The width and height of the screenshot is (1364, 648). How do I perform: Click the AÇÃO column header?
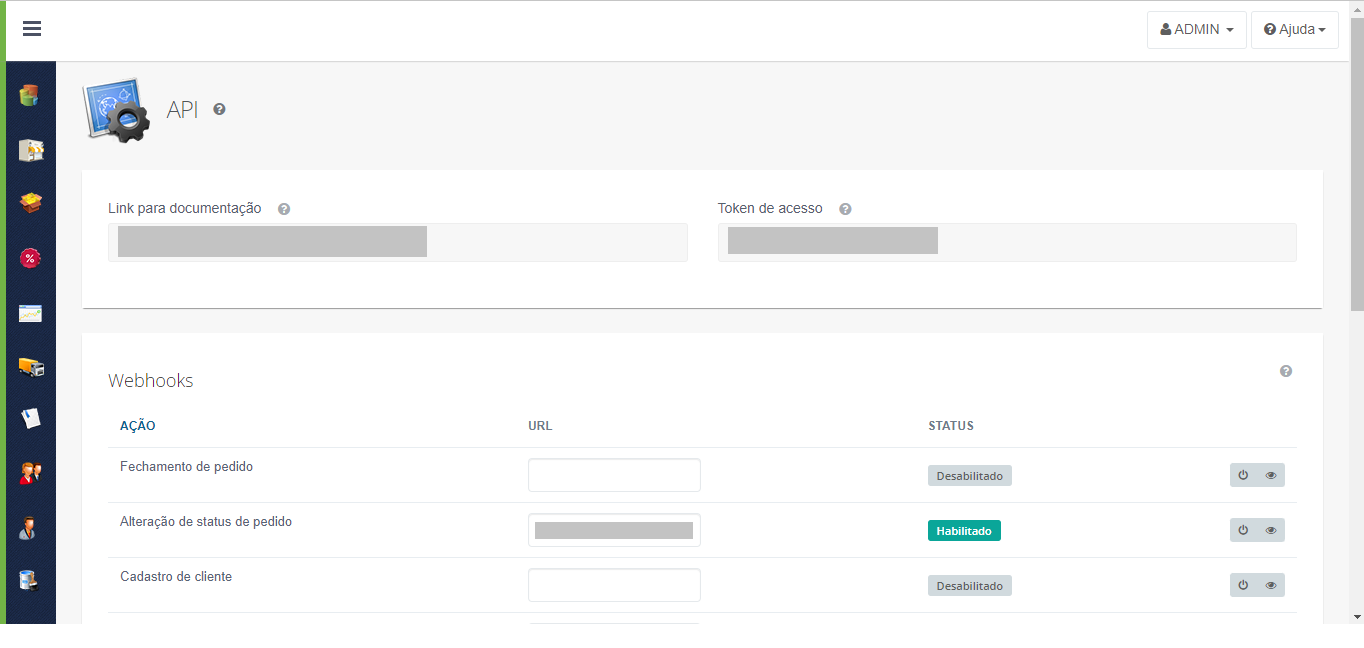point(138,426)
